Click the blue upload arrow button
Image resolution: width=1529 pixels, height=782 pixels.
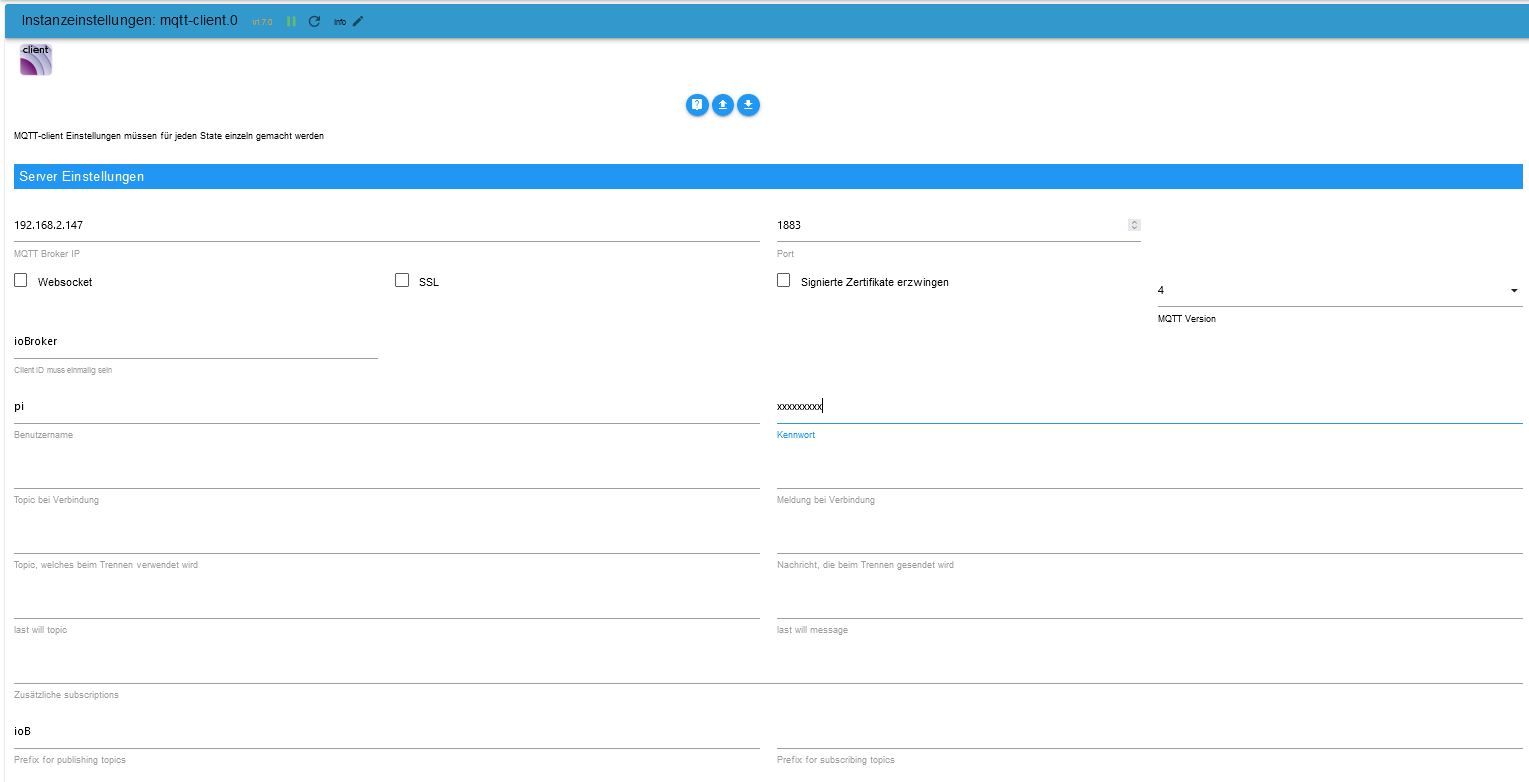coord(723,104)
